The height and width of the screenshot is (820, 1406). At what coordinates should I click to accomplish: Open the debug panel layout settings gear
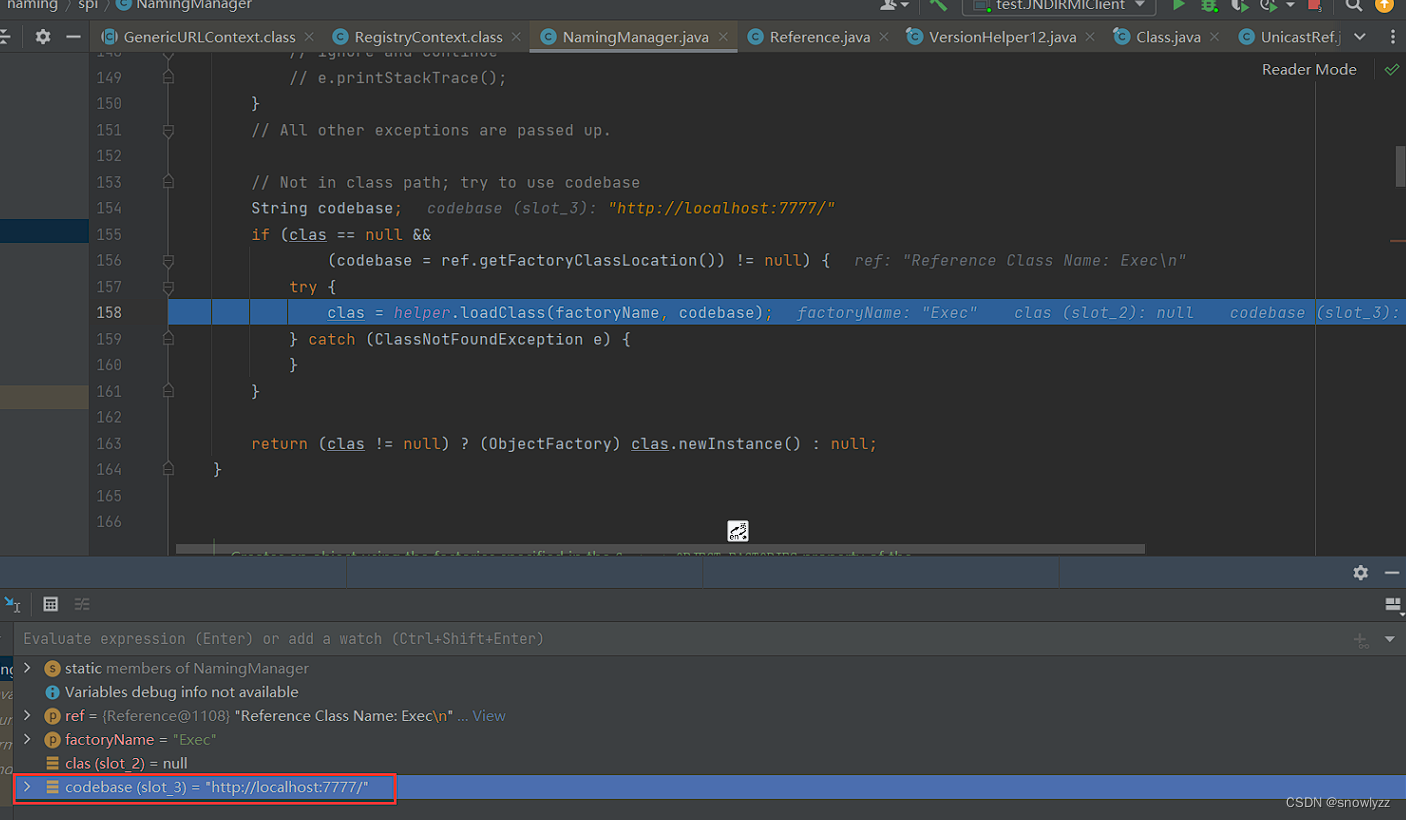1361,572
